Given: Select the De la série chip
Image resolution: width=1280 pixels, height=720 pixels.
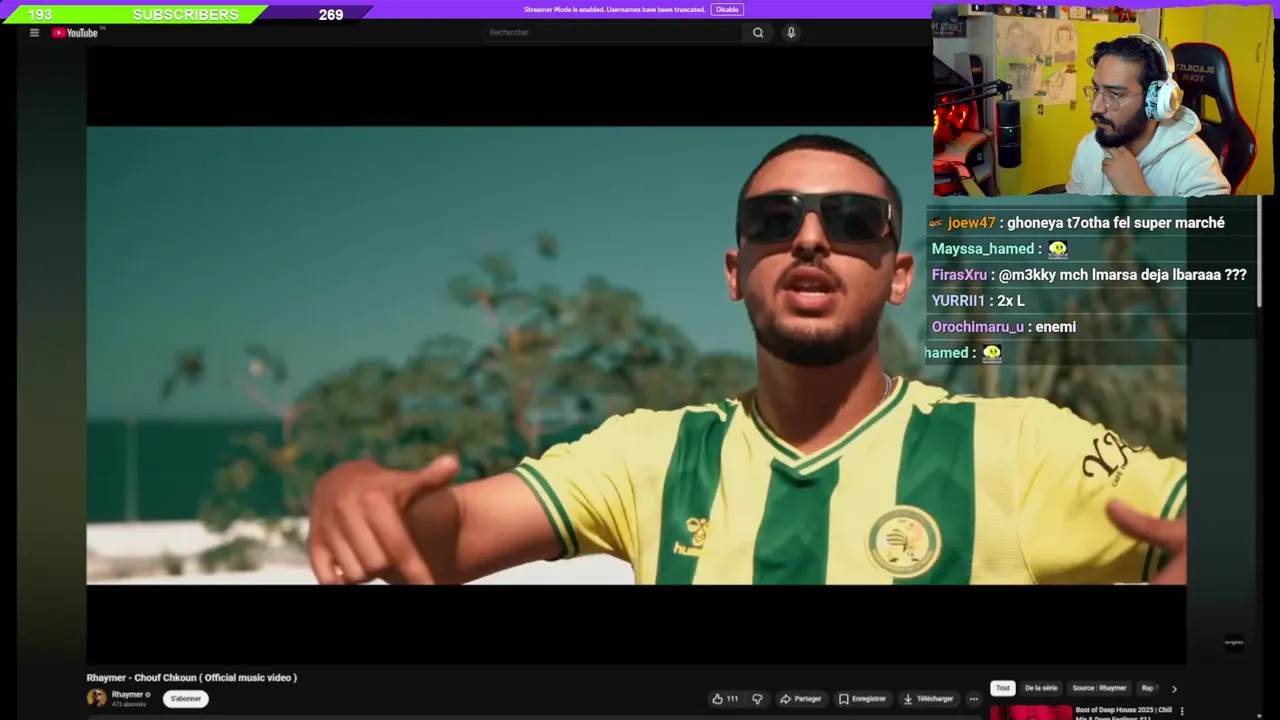Looking at the screenshot, I should pyautogui.click(x=1041, y=688).
